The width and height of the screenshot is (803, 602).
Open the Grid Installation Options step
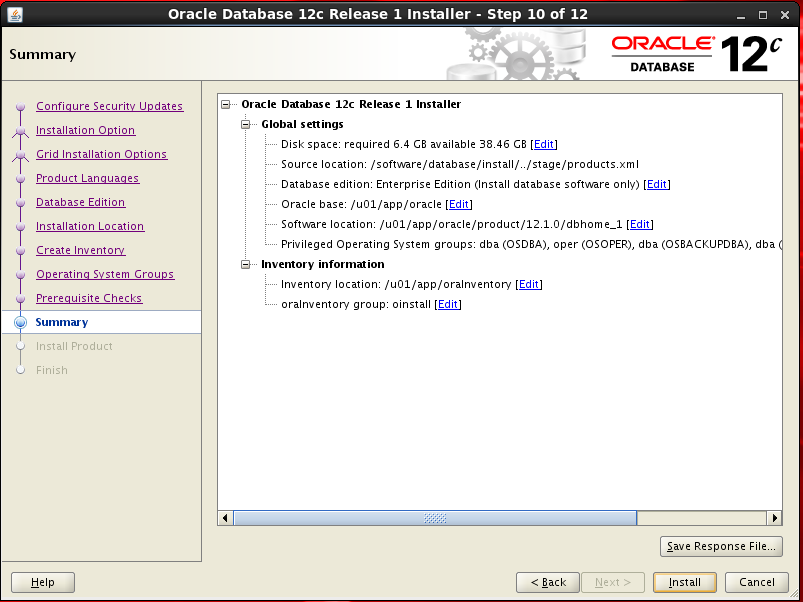point(101,154)
